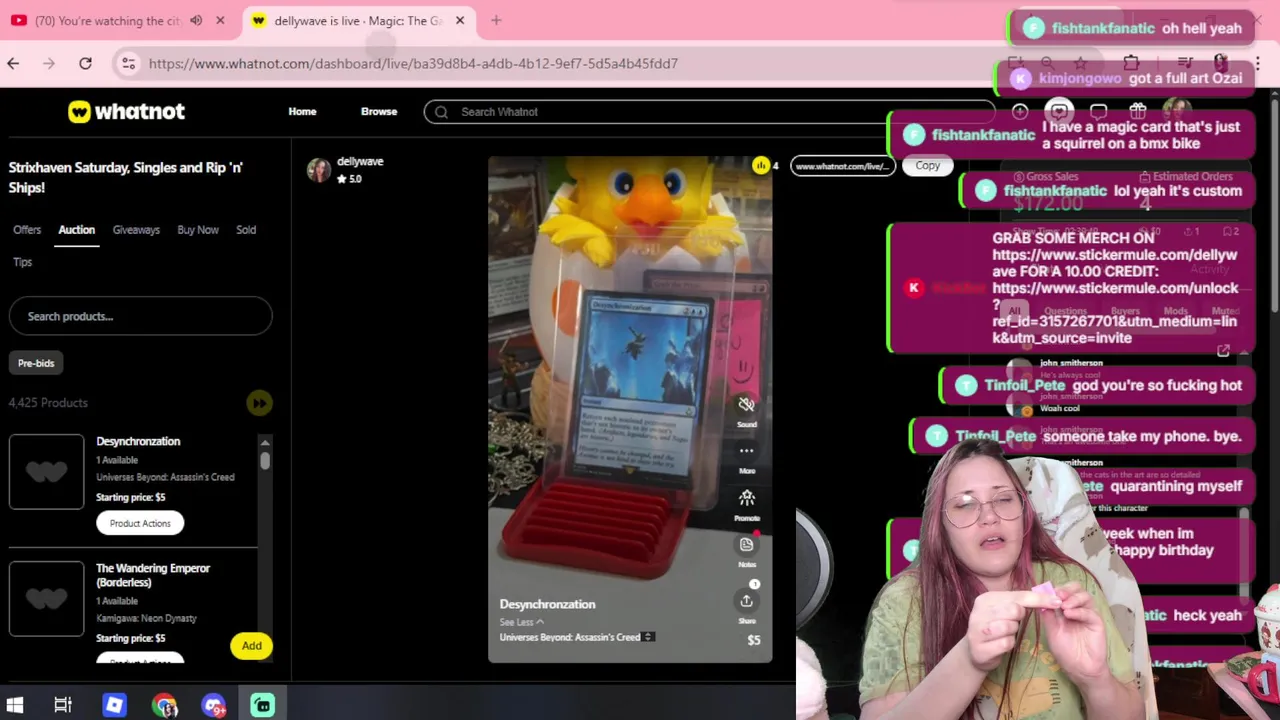Click the browser address bar URL
1280x720 pixels.
pyautogui.click(x=413, y=63)
